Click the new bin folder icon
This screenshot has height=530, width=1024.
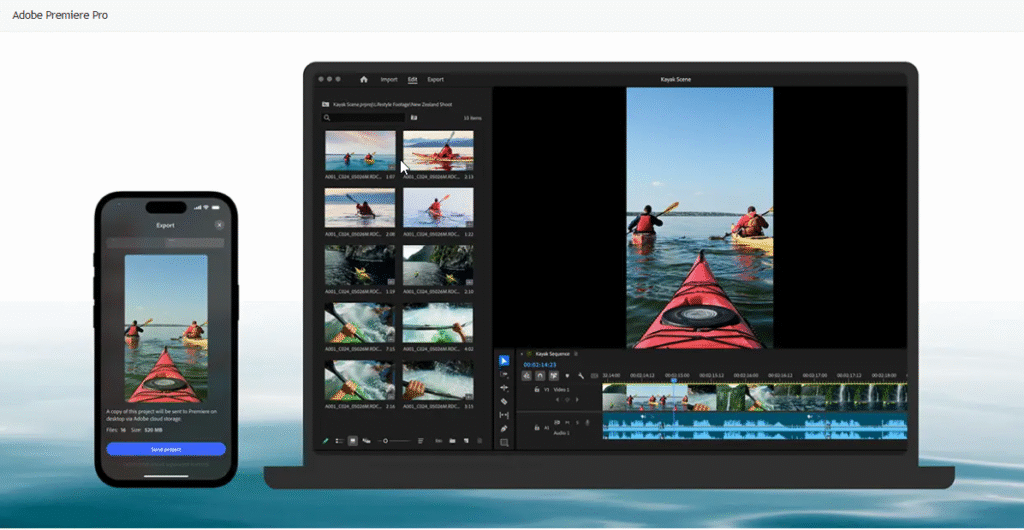[452, 440]
